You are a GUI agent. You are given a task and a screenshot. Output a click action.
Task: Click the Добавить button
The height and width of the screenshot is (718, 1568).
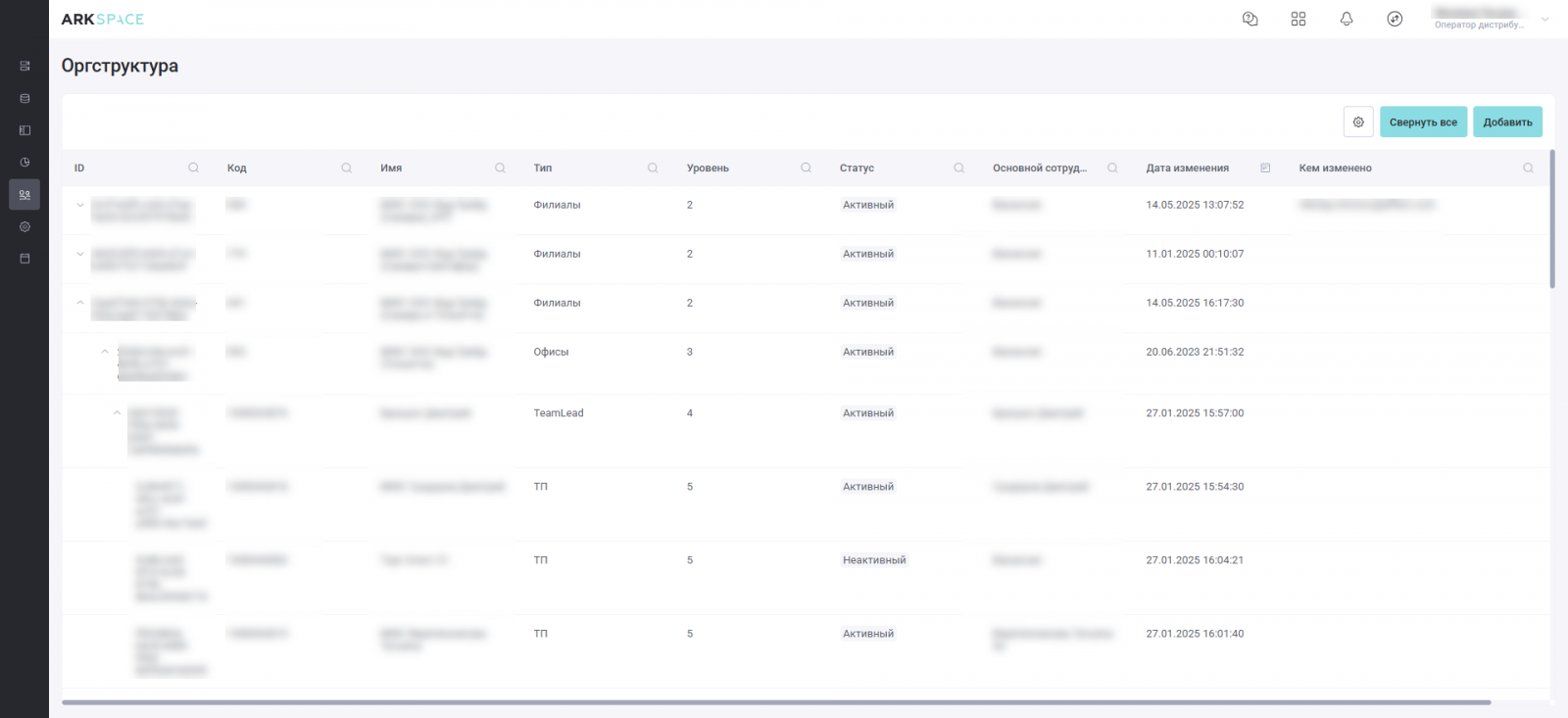(1507, 121)
